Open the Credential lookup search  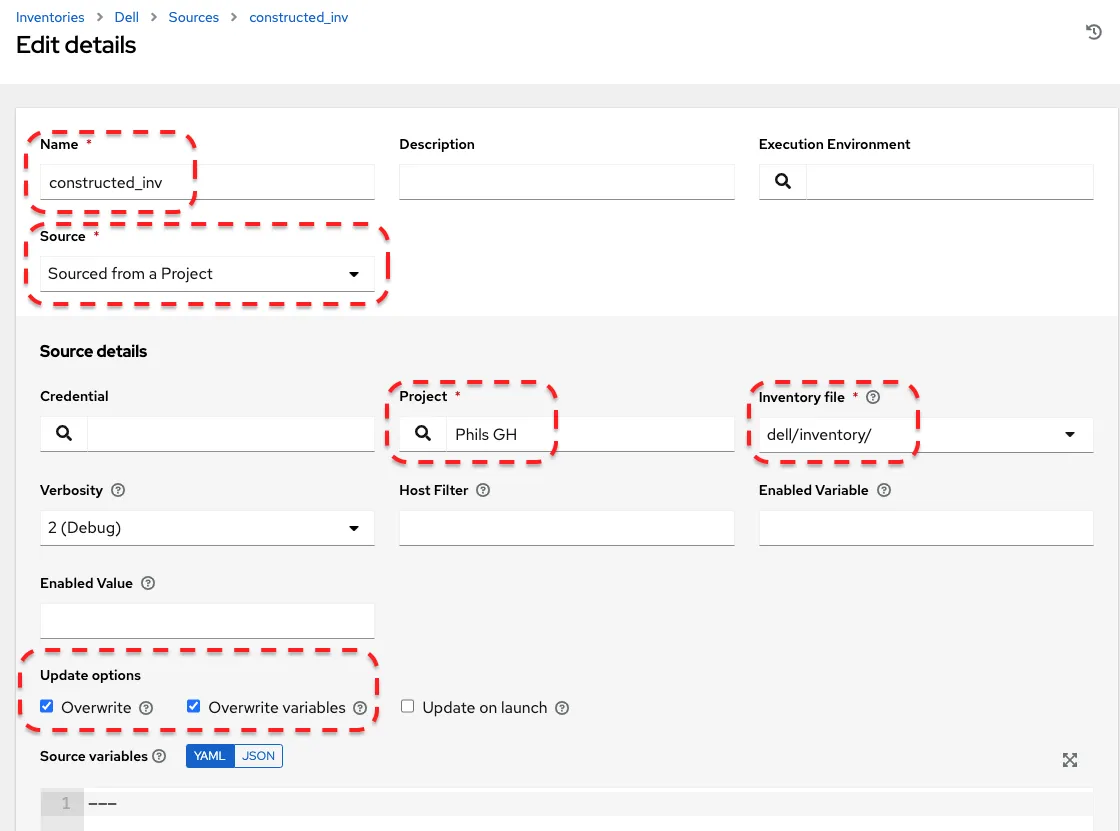[64, 434]
